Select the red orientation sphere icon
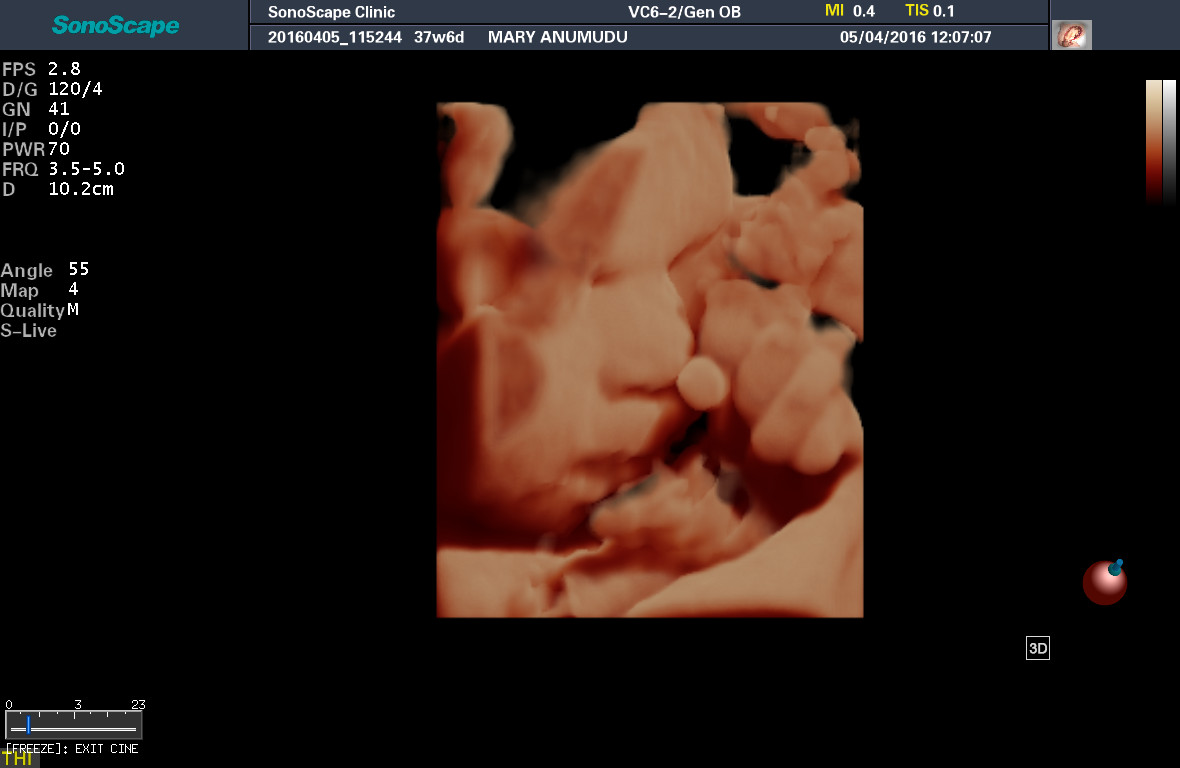Viewport: 1180px width, 768px height. pyautogui.click(x=1104, y=583)
